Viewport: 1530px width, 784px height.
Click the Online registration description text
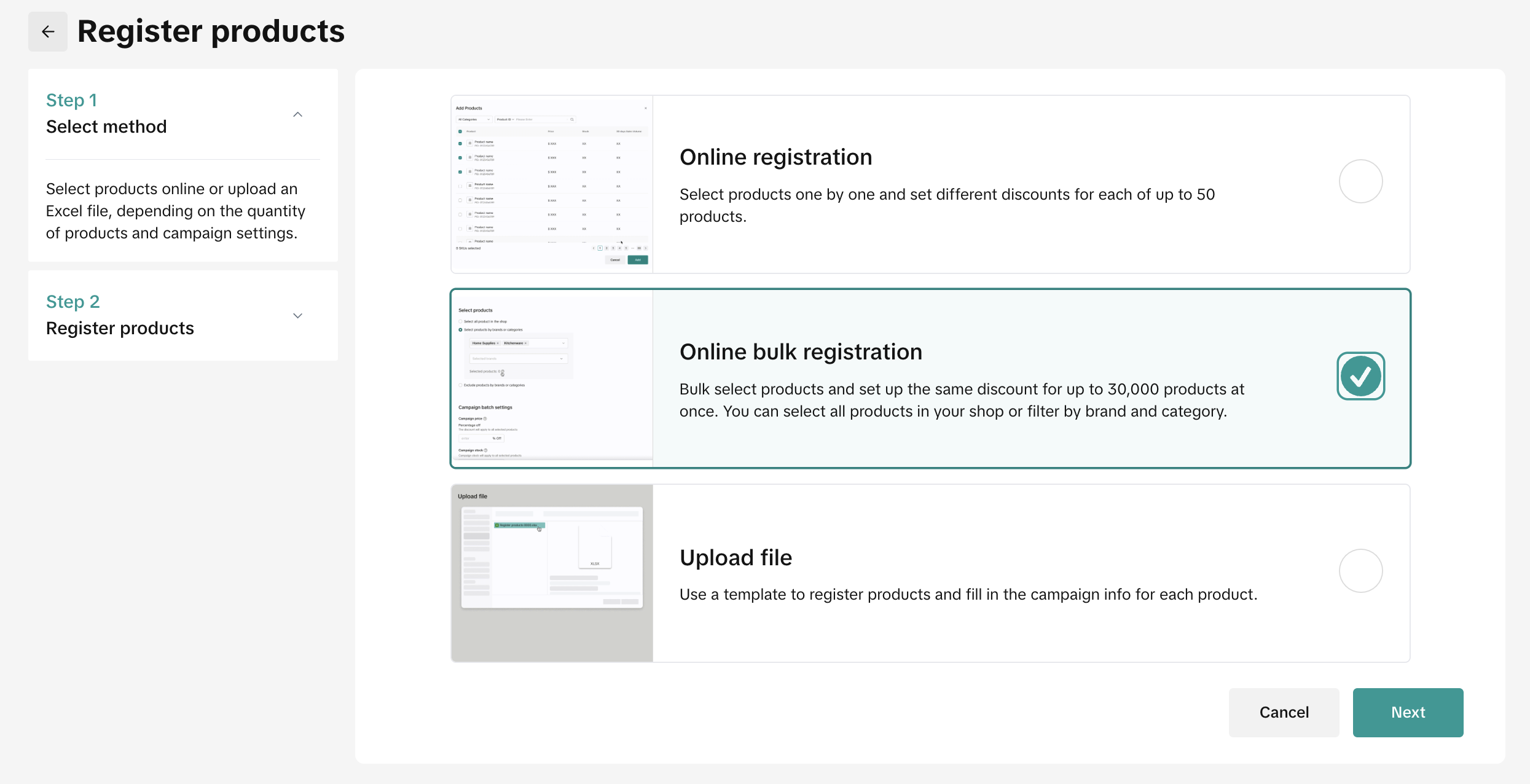click(x=946, y=205)
